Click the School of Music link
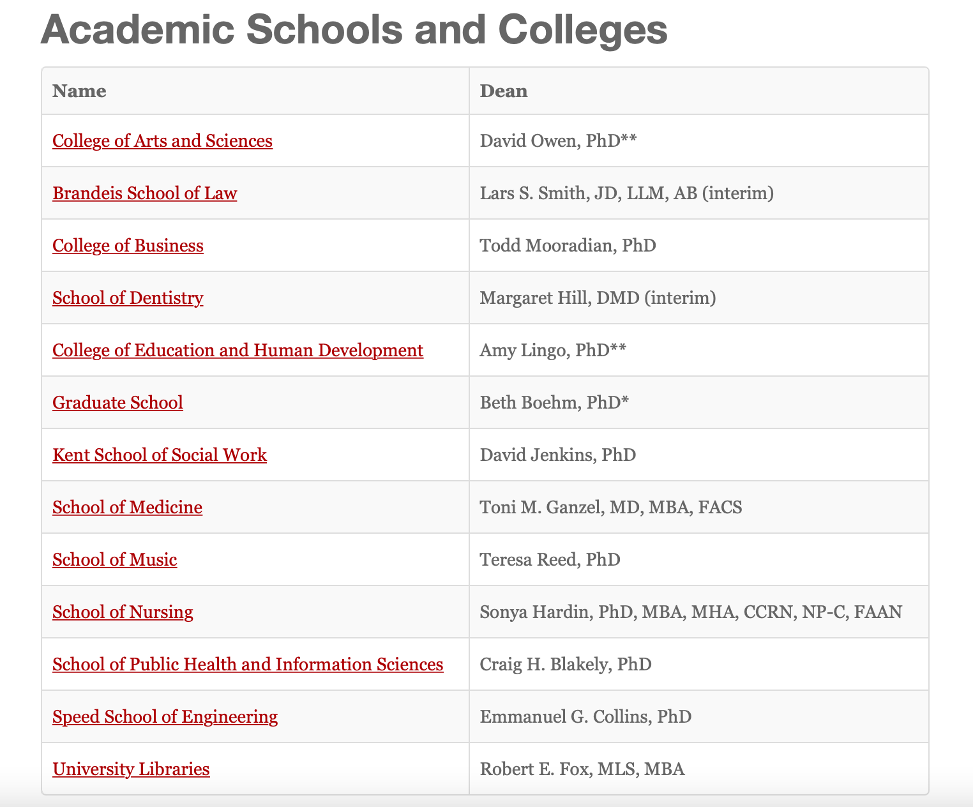974x808 pixels. pos(114,560)
